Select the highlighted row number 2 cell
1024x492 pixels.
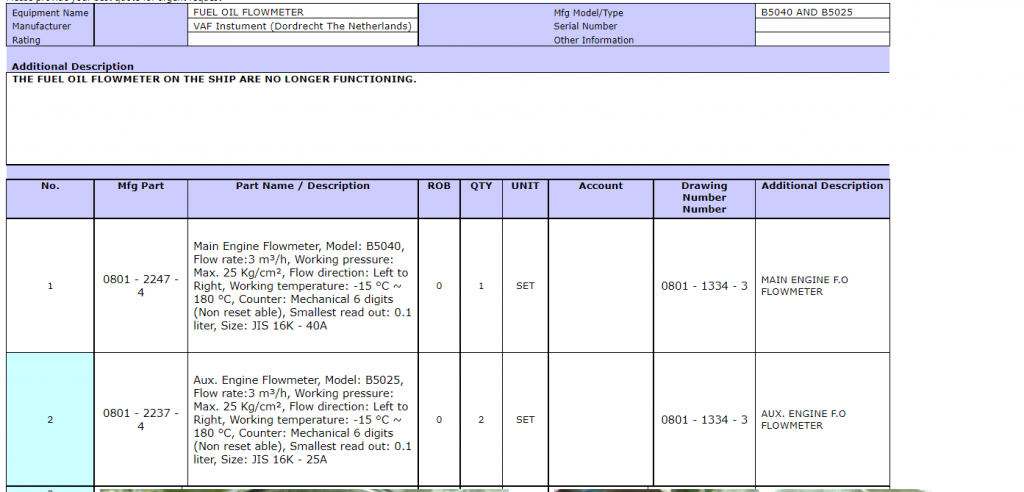pos(50,420)
